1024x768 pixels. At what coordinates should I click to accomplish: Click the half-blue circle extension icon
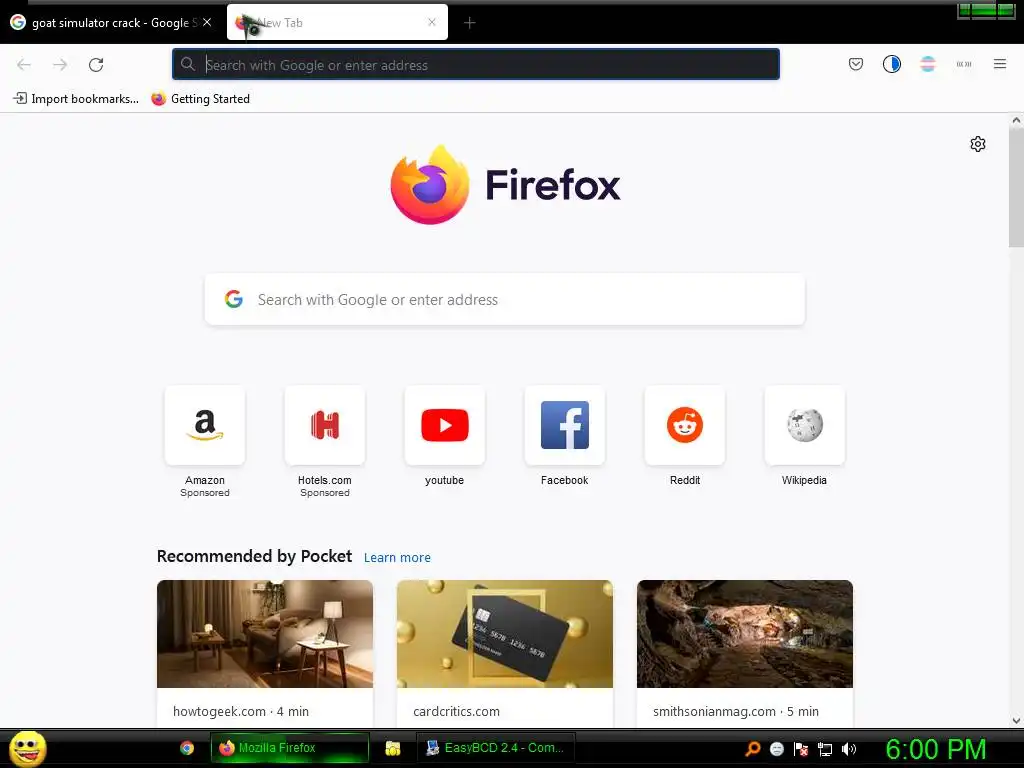tap(891, 64)
